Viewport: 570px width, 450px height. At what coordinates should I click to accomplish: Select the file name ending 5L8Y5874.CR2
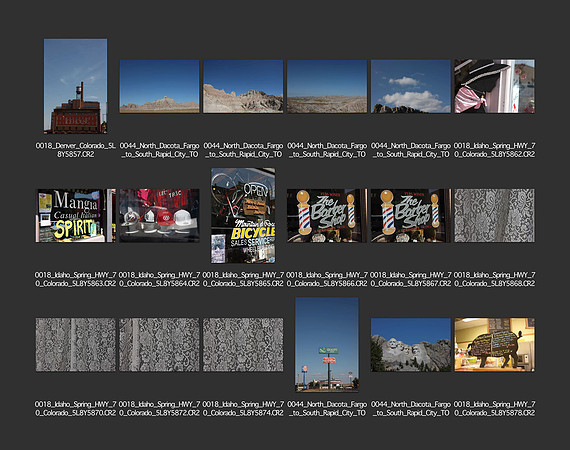tap(243, 409)
